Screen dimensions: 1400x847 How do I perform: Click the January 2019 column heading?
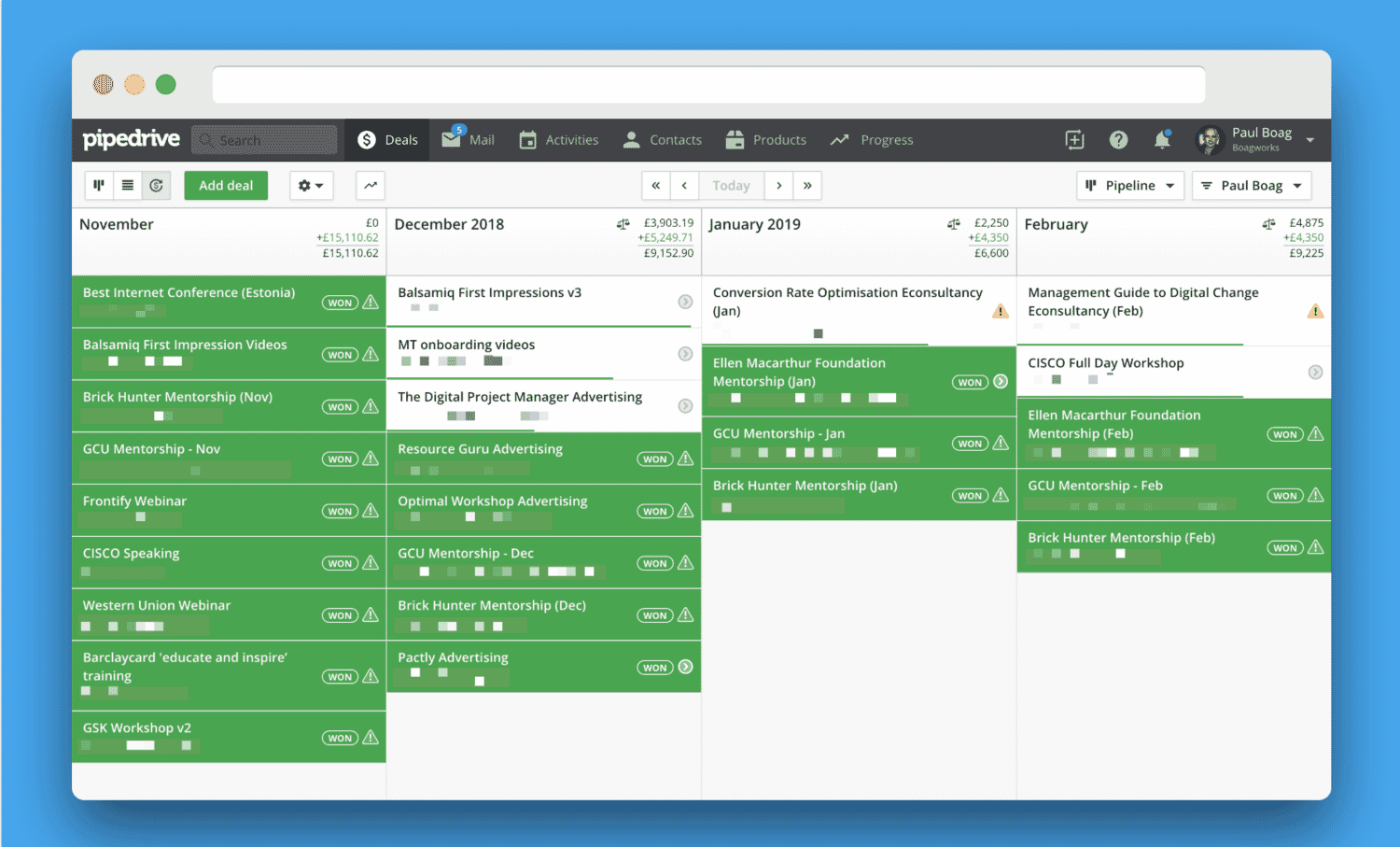pyautogui.click(x=754, y=224)
